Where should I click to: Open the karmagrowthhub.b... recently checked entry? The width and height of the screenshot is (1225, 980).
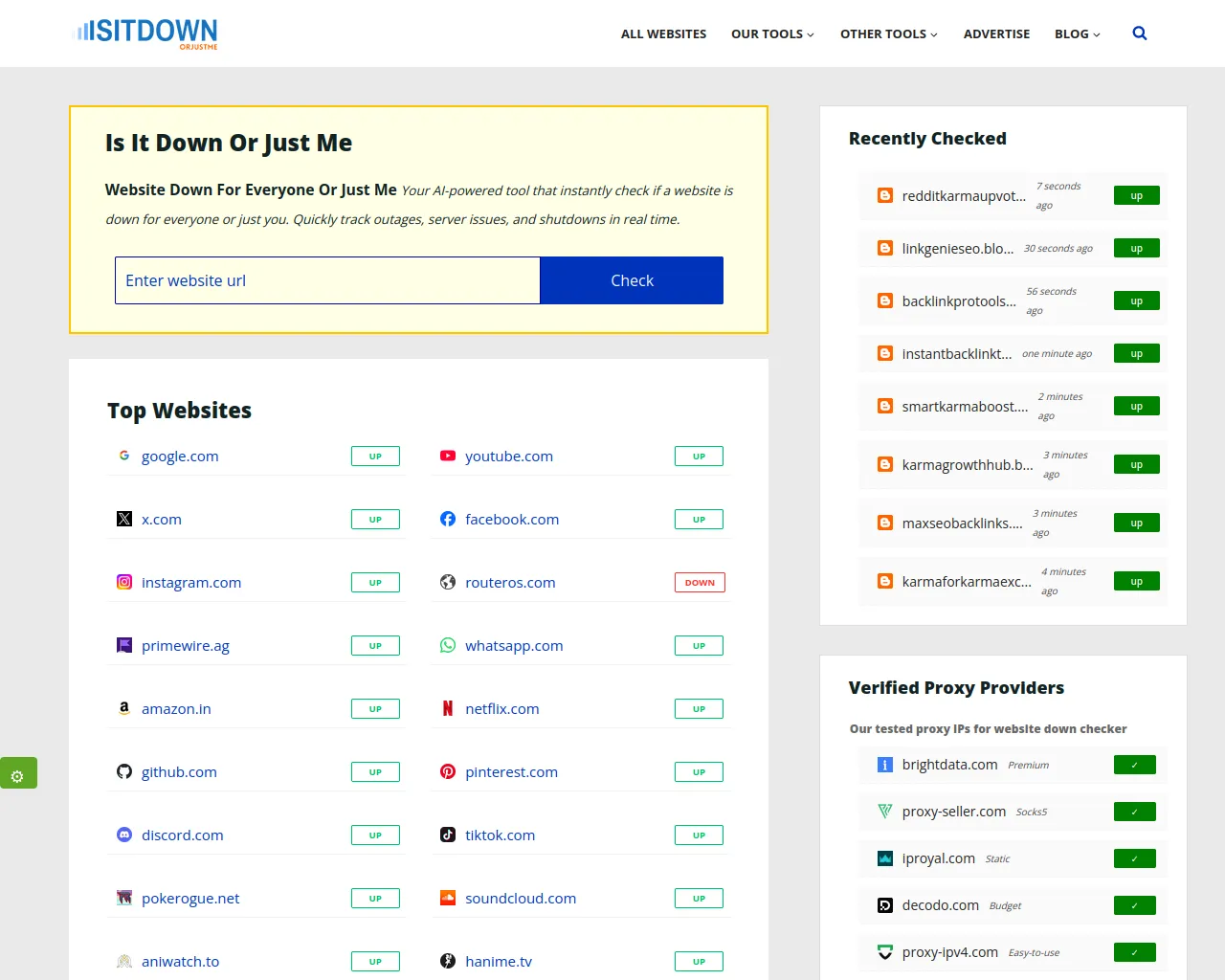coord(968,465)
